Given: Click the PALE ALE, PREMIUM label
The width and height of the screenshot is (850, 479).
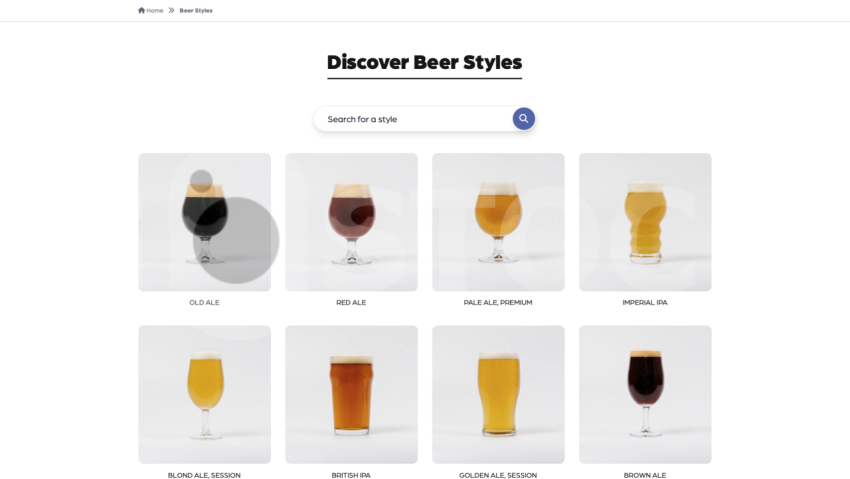Looking at the screenshot, I should (498, 302).
